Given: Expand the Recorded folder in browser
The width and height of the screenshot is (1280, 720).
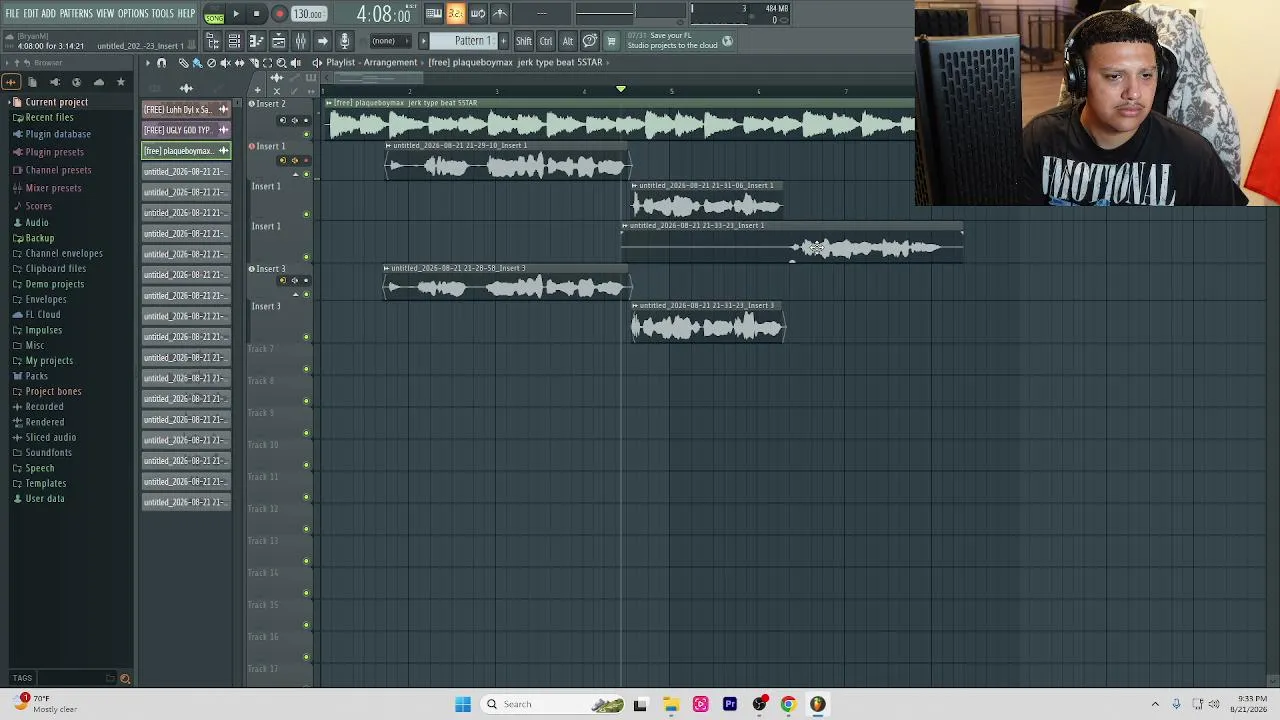Looking at the screenshot, I should point(44,407).
